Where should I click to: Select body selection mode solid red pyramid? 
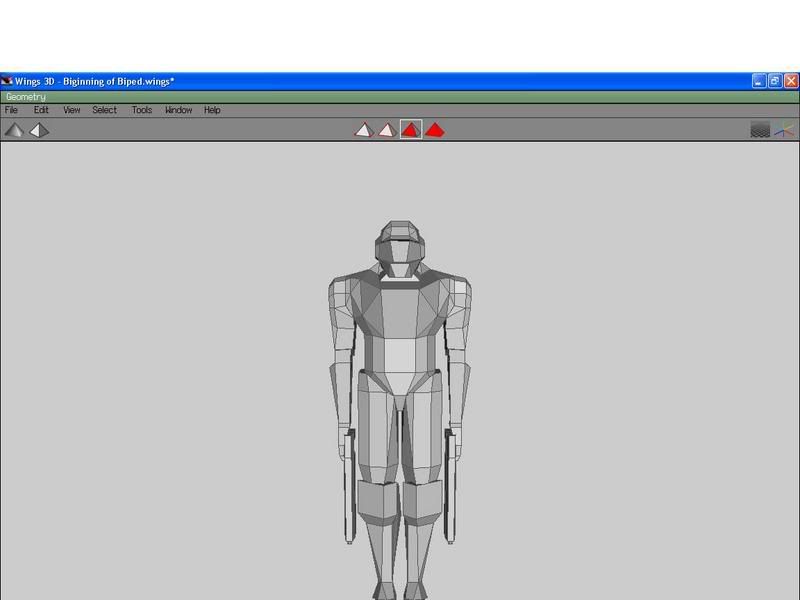435,130
